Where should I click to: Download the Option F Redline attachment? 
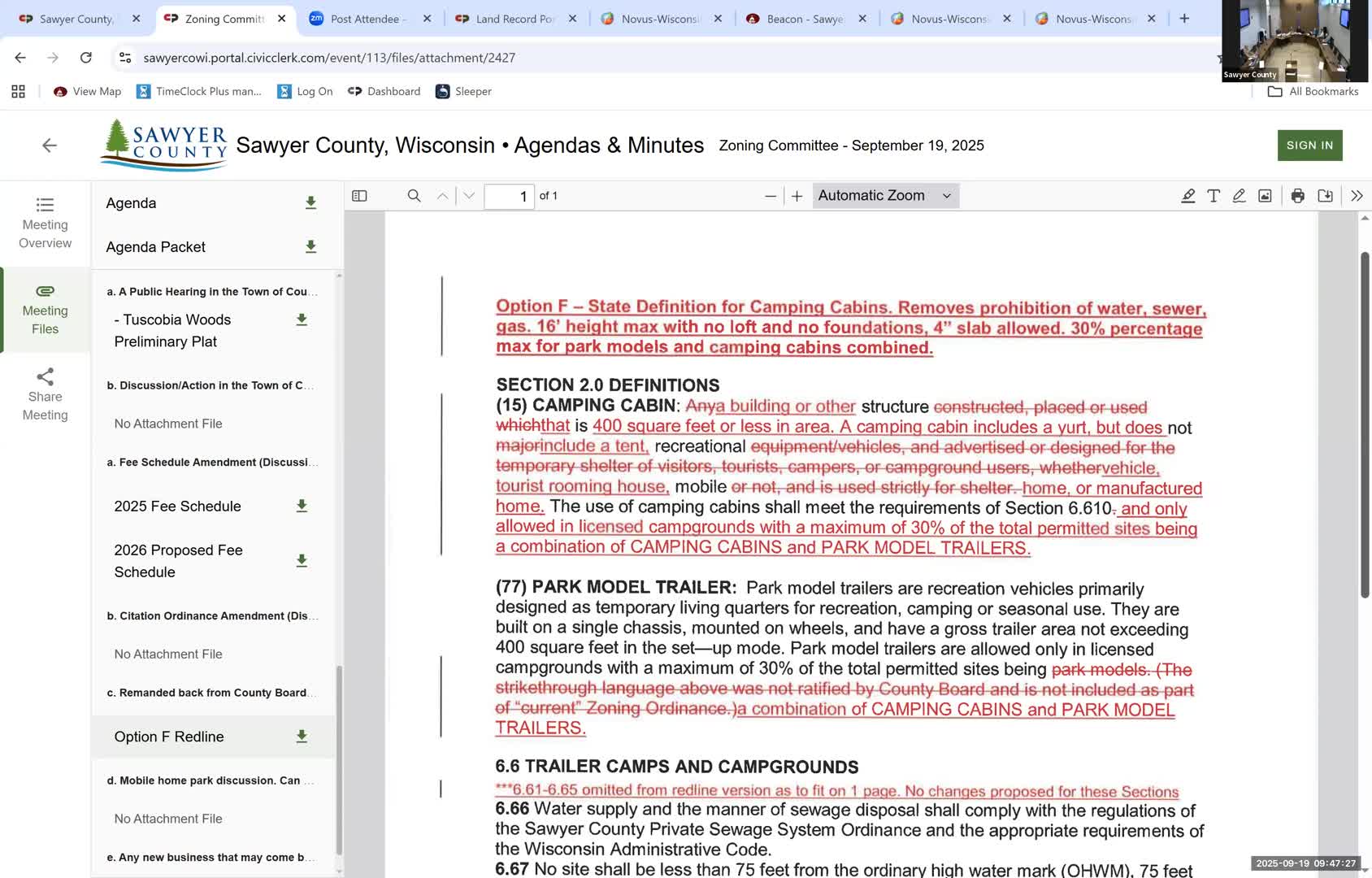pos(302,737)
